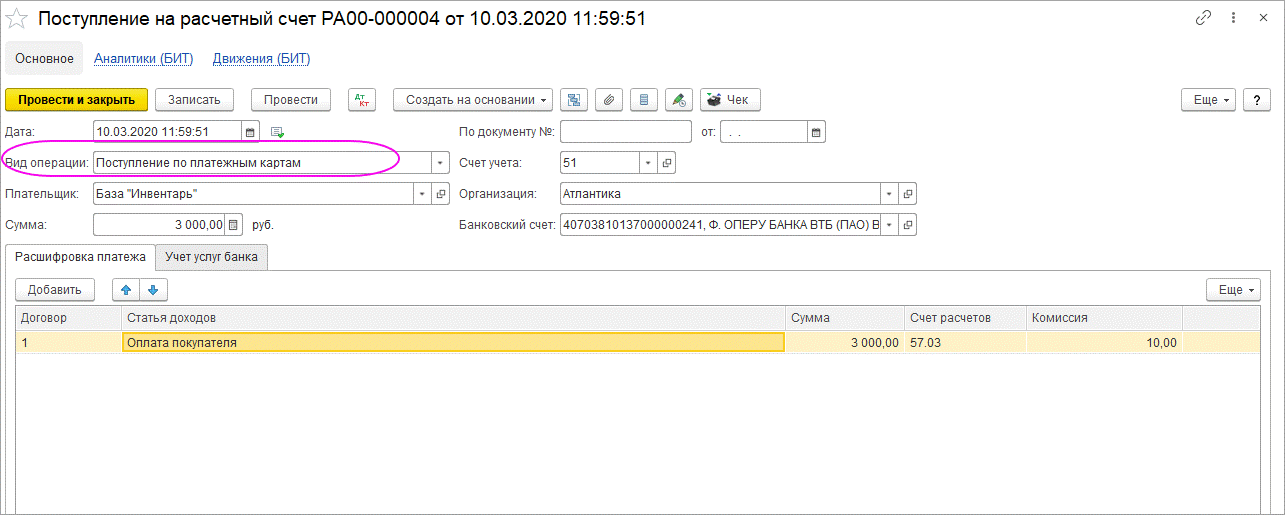Open calendar for the 'от' date field

pos(816,132)
